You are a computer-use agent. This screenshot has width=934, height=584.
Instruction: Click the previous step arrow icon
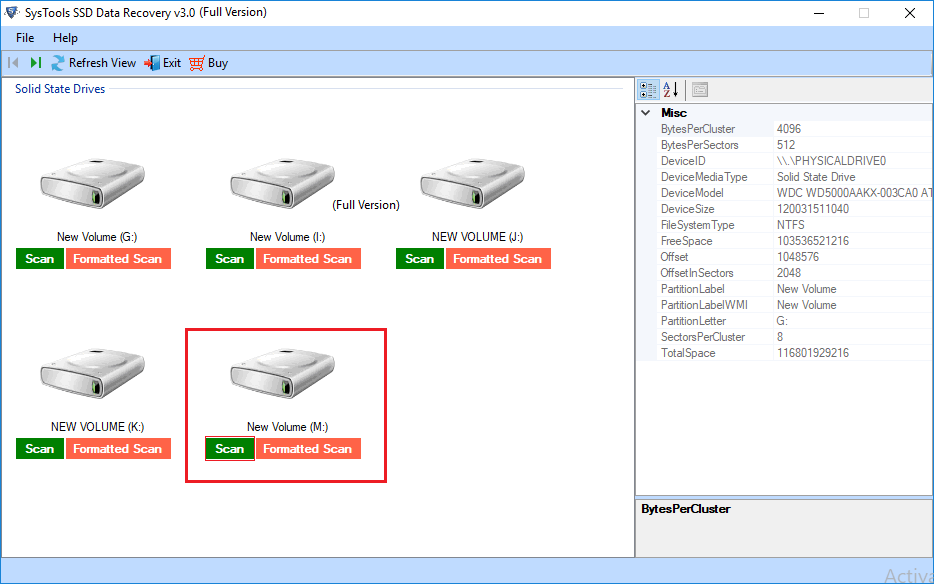tap(13, 63)
